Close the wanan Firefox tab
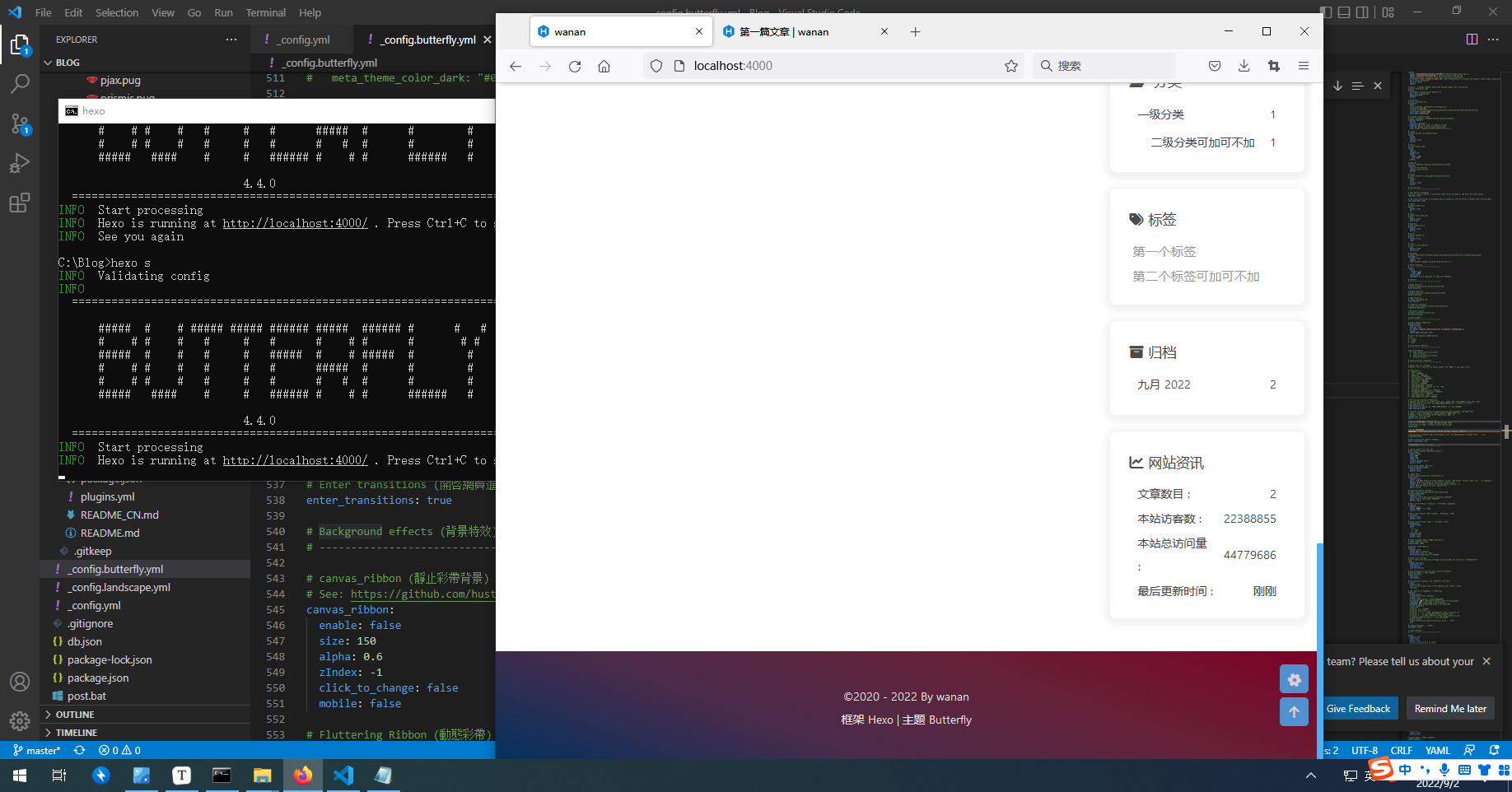Viewport: 1512px width, 792px height. [699, 32]
